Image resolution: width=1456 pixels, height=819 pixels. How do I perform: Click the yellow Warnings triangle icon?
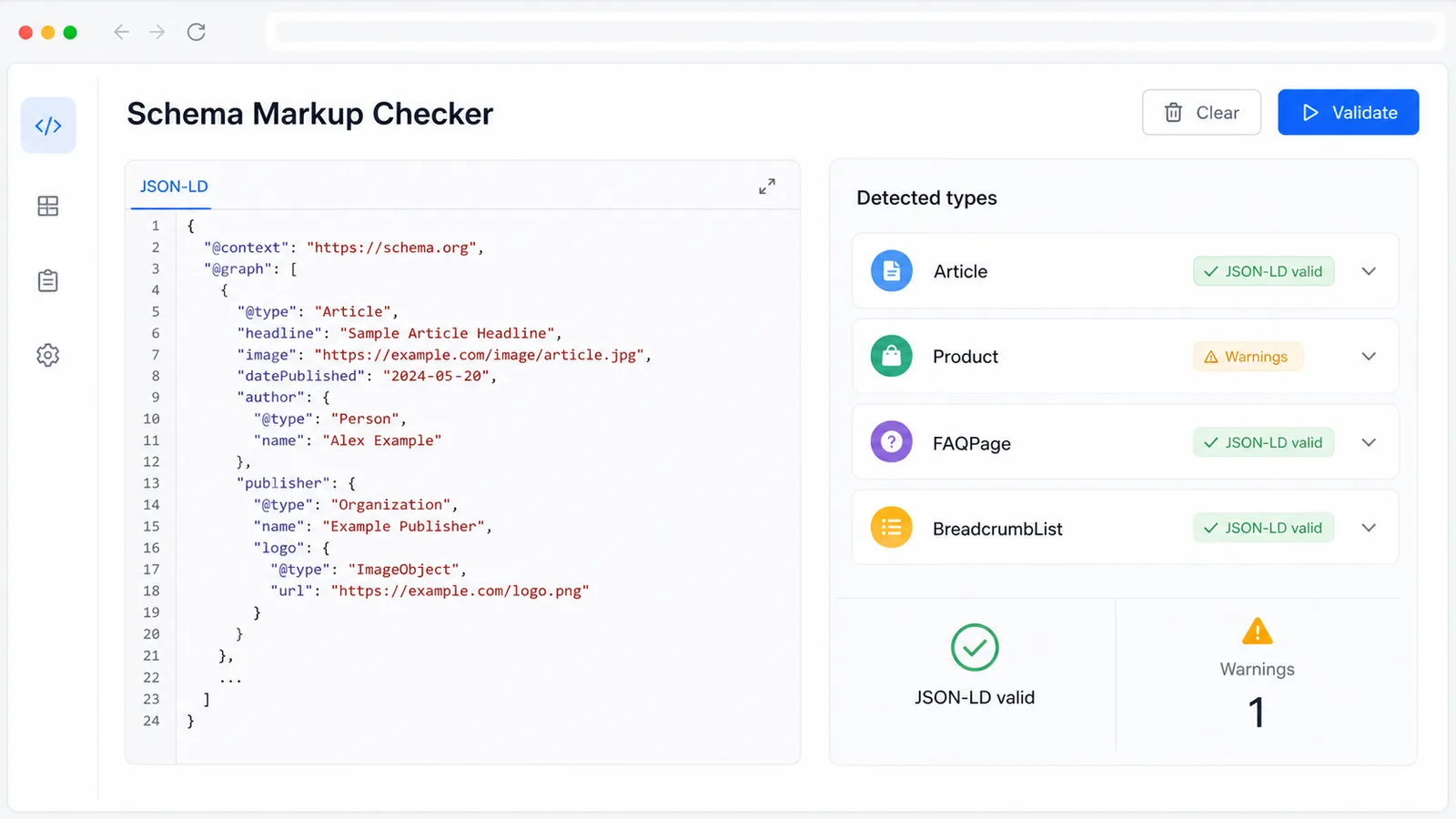(x=1257, y=631)
